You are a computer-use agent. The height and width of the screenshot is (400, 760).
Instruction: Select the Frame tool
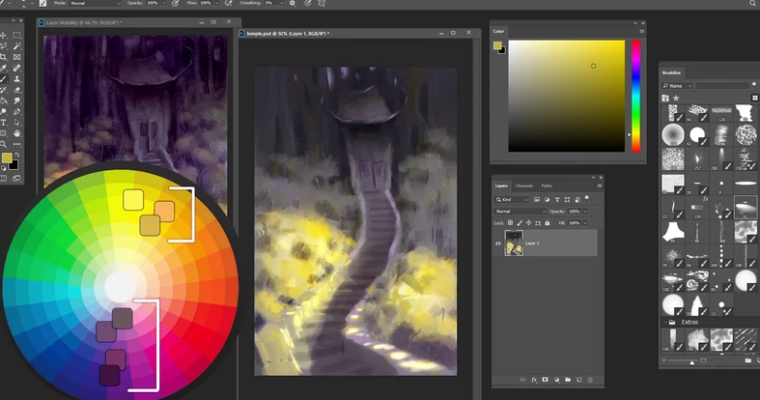click(16, 57)
